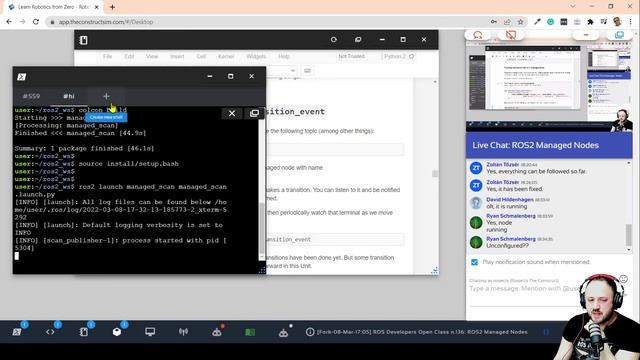Open the Chrome three-dot menu
Image resolution: width=640 pixels, height=360 pixels.
[x=631, y=22]
